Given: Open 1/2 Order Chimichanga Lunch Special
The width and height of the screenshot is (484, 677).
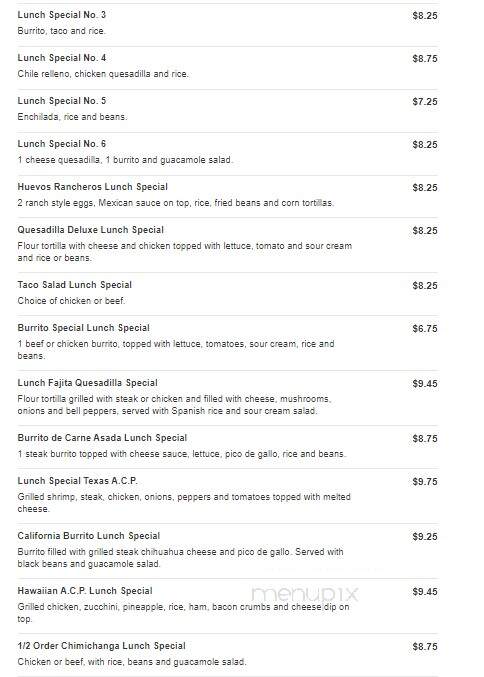Looking at the screenshot, I should tap(101, 646).
